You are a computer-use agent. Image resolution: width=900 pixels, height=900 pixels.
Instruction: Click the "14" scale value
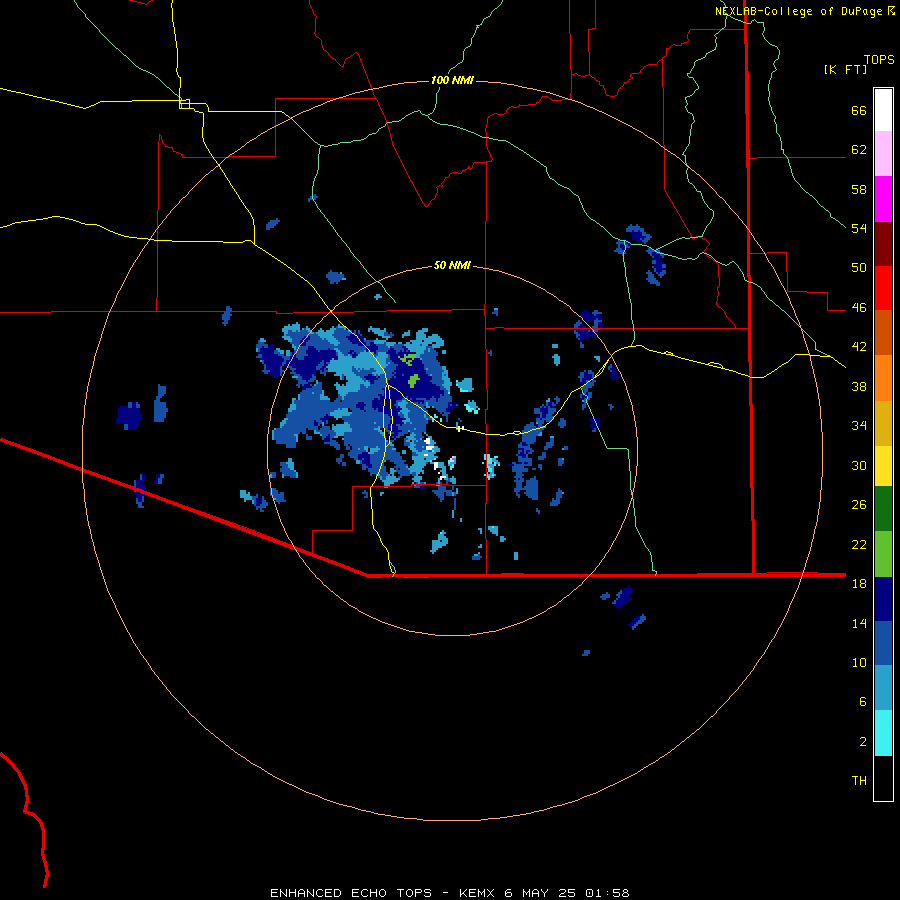pyautogui.click(x=859, y=623)
